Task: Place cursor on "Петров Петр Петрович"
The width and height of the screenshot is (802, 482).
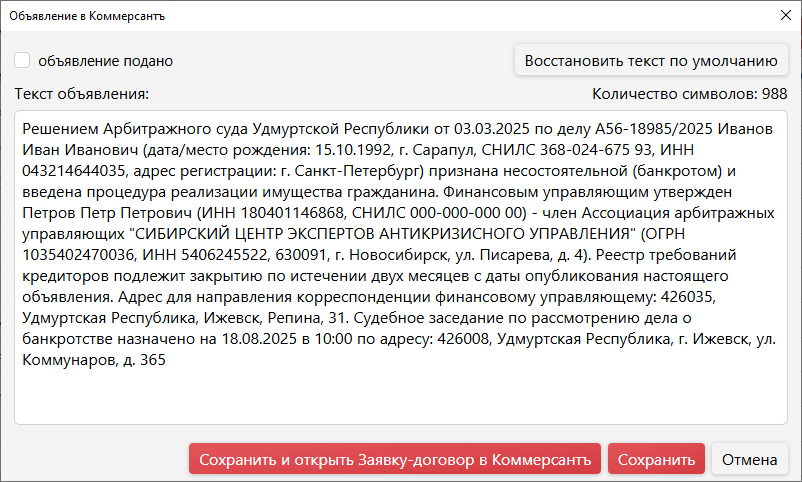Action: tap(107, 212)
